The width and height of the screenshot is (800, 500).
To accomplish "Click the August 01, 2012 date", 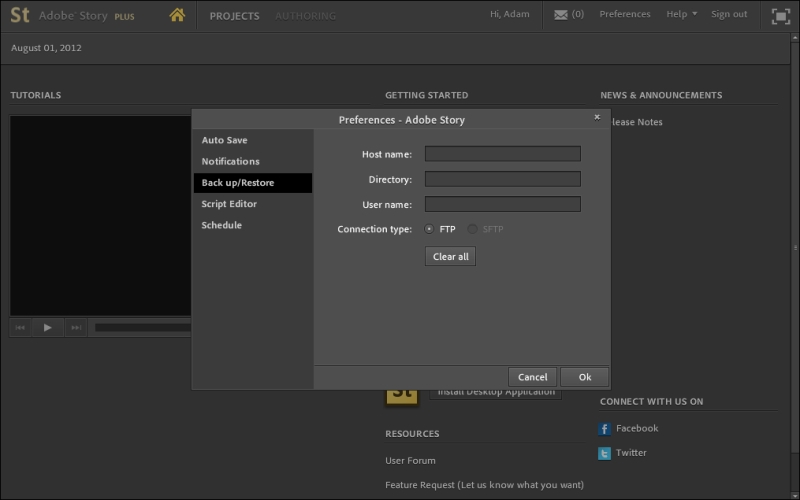I will point(46,48).
